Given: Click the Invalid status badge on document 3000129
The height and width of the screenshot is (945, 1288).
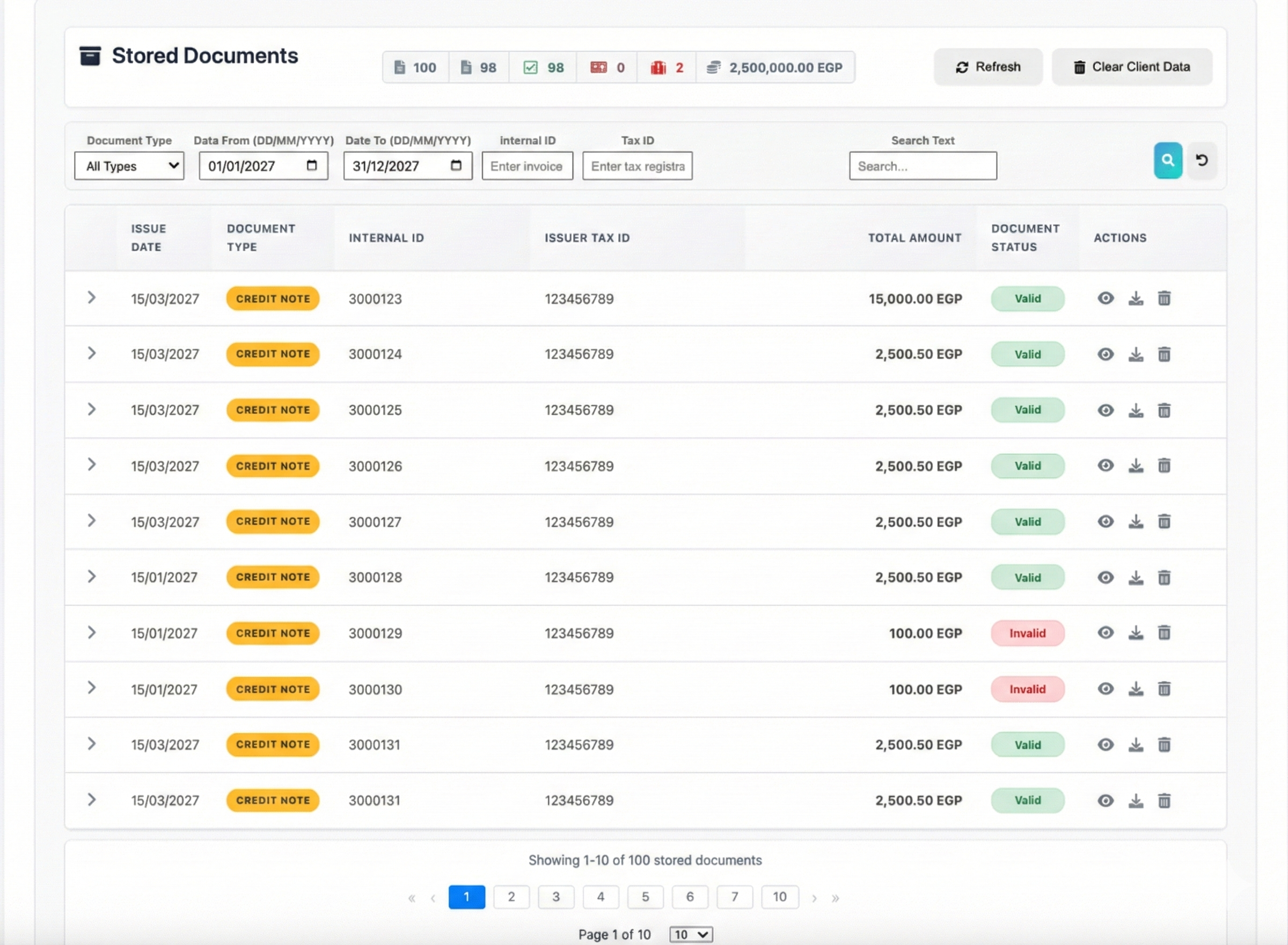Looking at the screenshot, I should [1027, 633].
